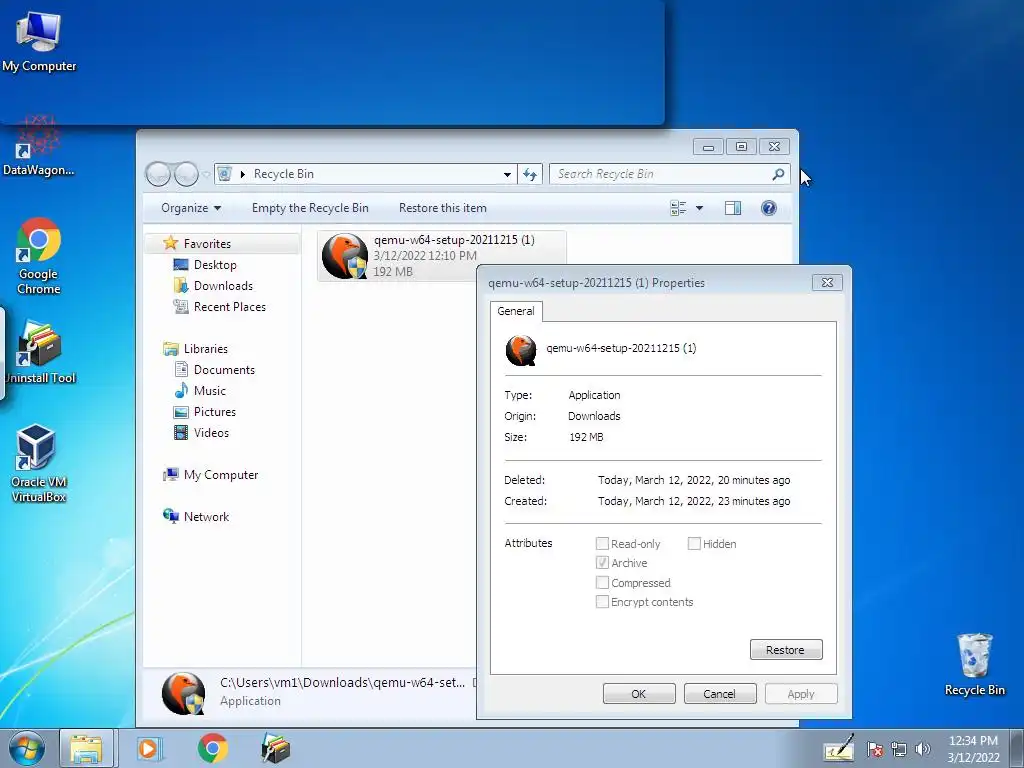Click the filename text in Properties dialog
The image size is (1024, 768).
pos(621,348)
